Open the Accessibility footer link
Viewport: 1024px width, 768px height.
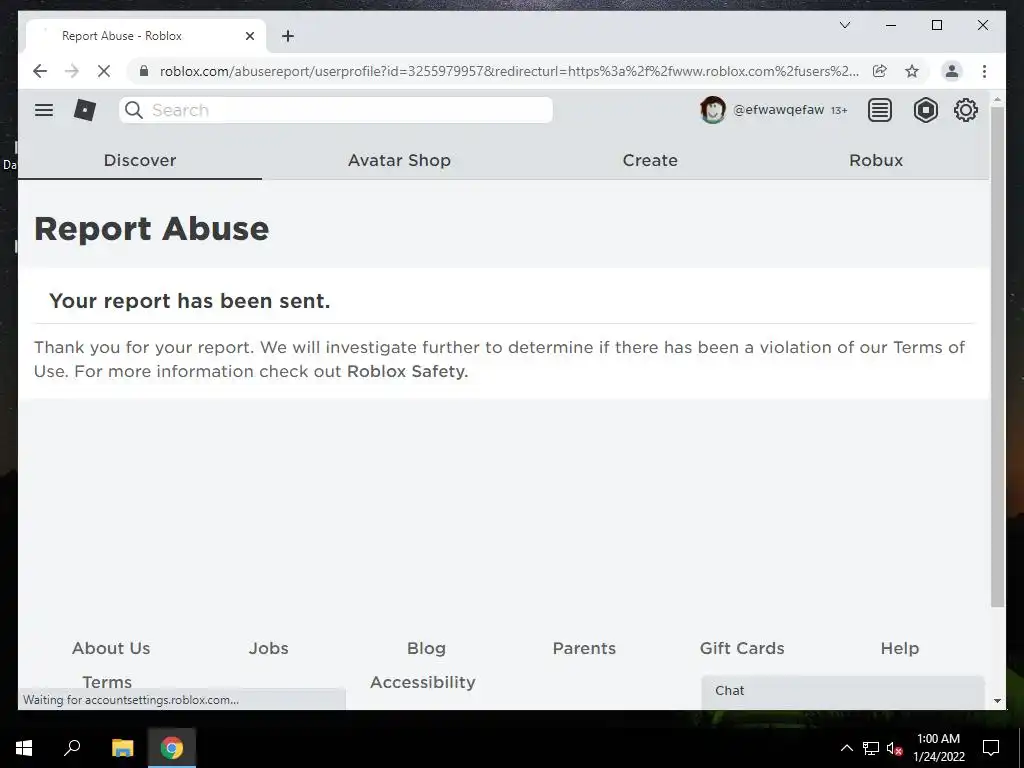tap(423, 682)
